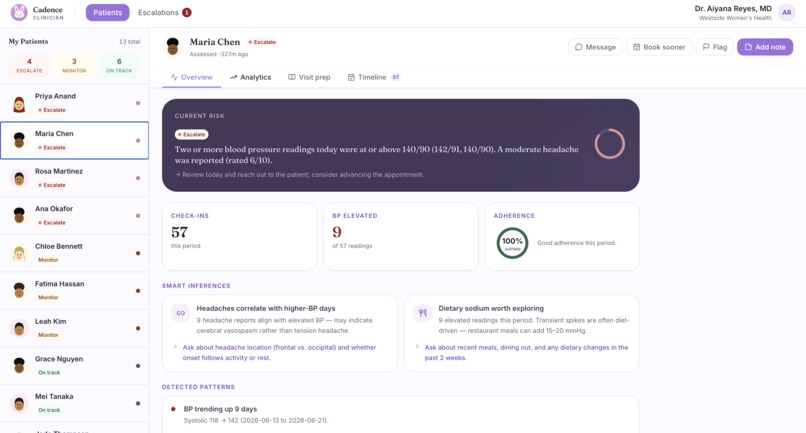Click the link icon on Headaches inference card
This screenshot has height=433, width=806.
click(x=180, y=313)
